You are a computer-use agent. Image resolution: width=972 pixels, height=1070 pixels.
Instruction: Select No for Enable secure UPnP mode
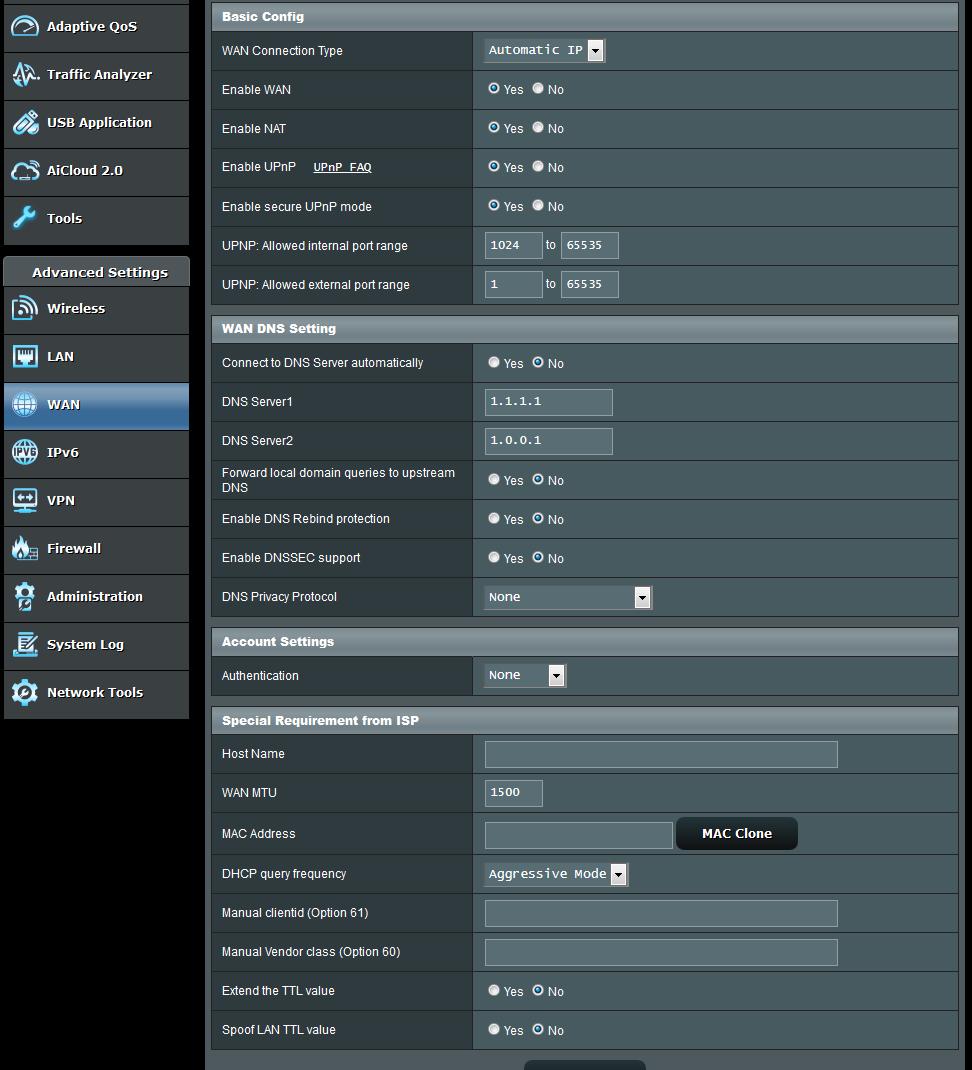(538, 205)
